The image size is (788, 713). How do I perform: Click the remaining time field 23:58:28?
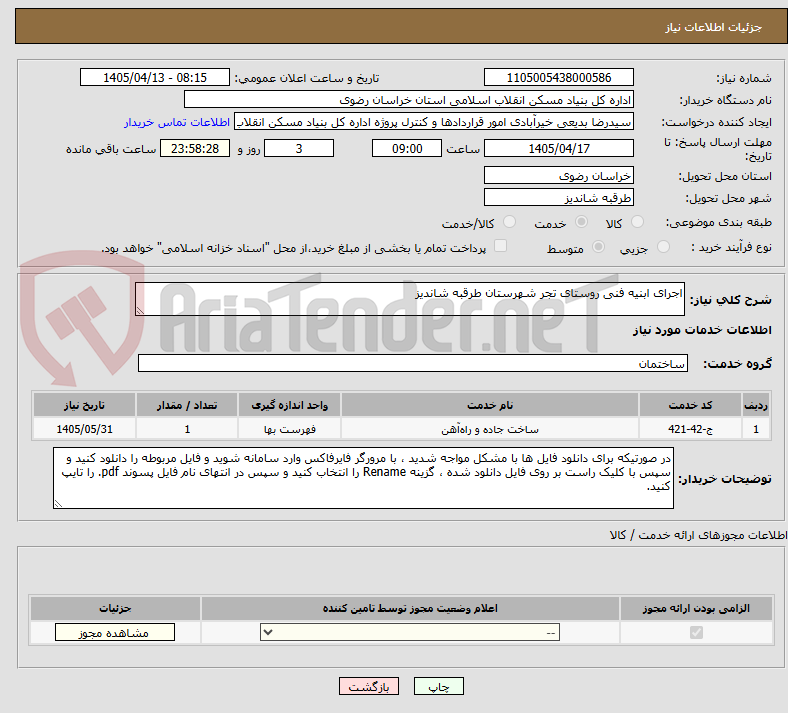click(195, 148)
